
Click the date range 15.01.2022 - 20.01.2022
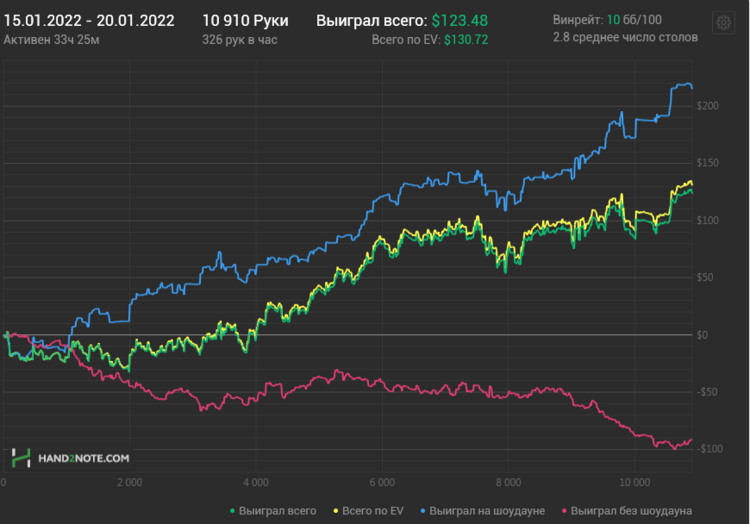click(x=89, y=21)
